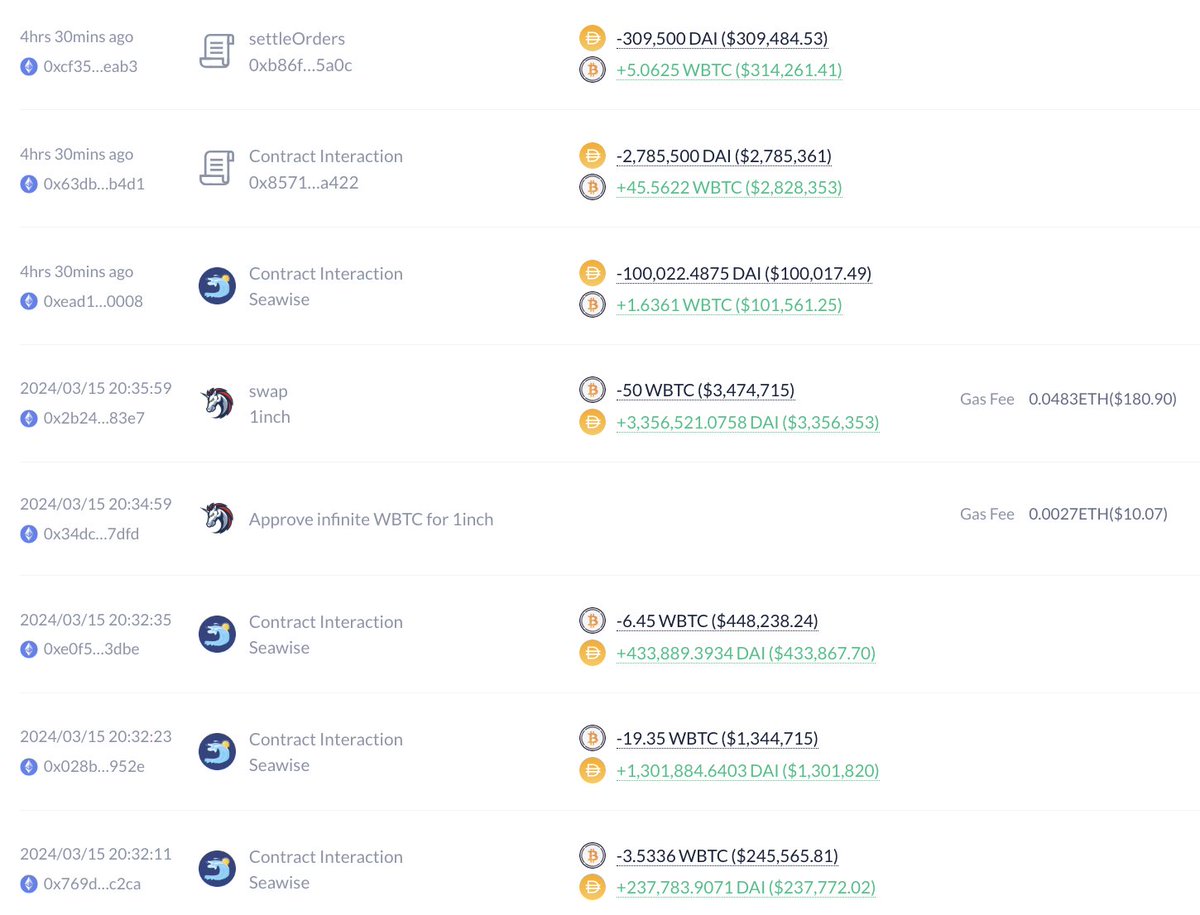Click Contract Interaction label above 0x8571...a422
Screen dimensions: 1200x915
point(326,156)
